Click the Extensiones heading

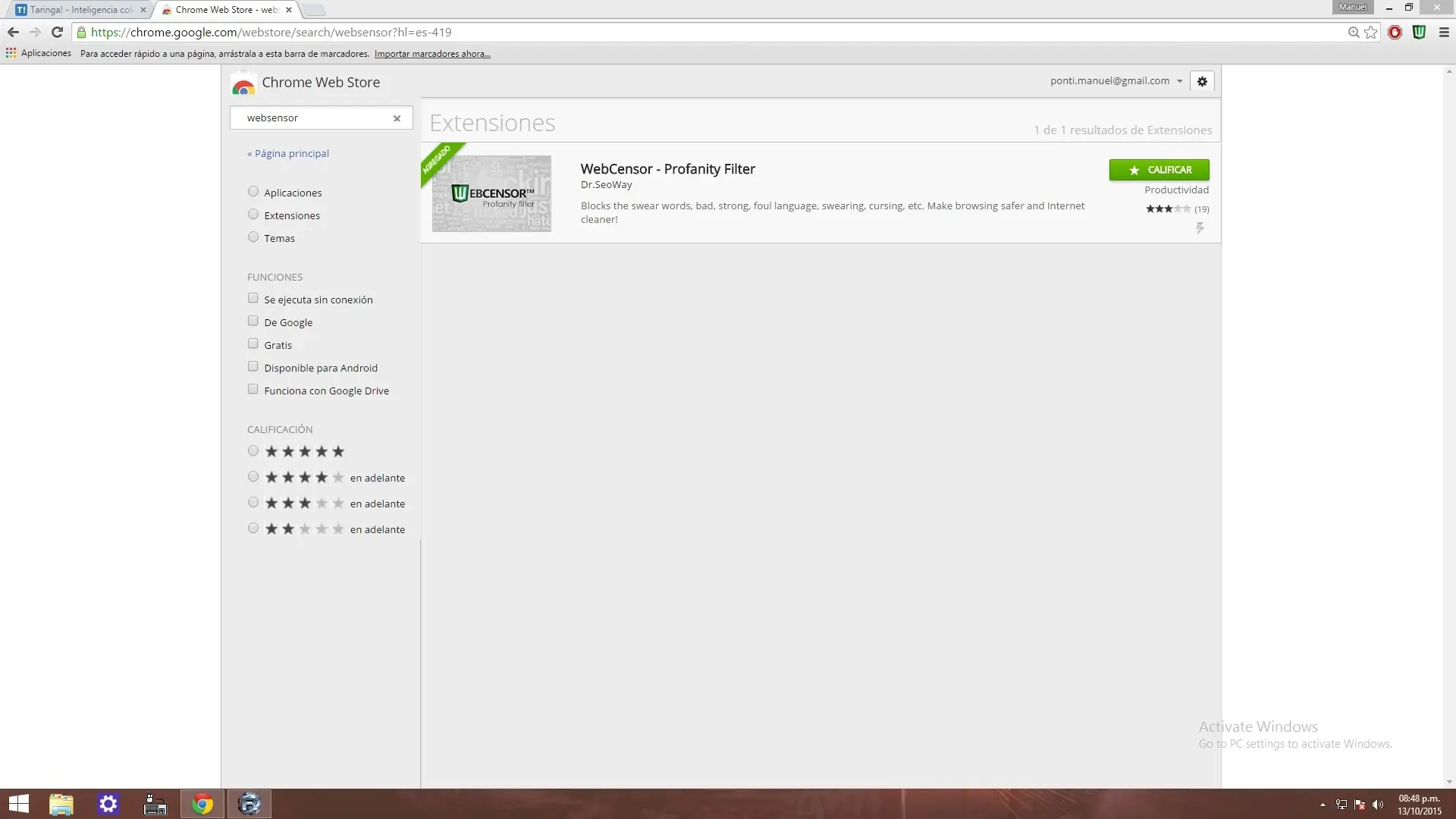click(x=492, y=123)
